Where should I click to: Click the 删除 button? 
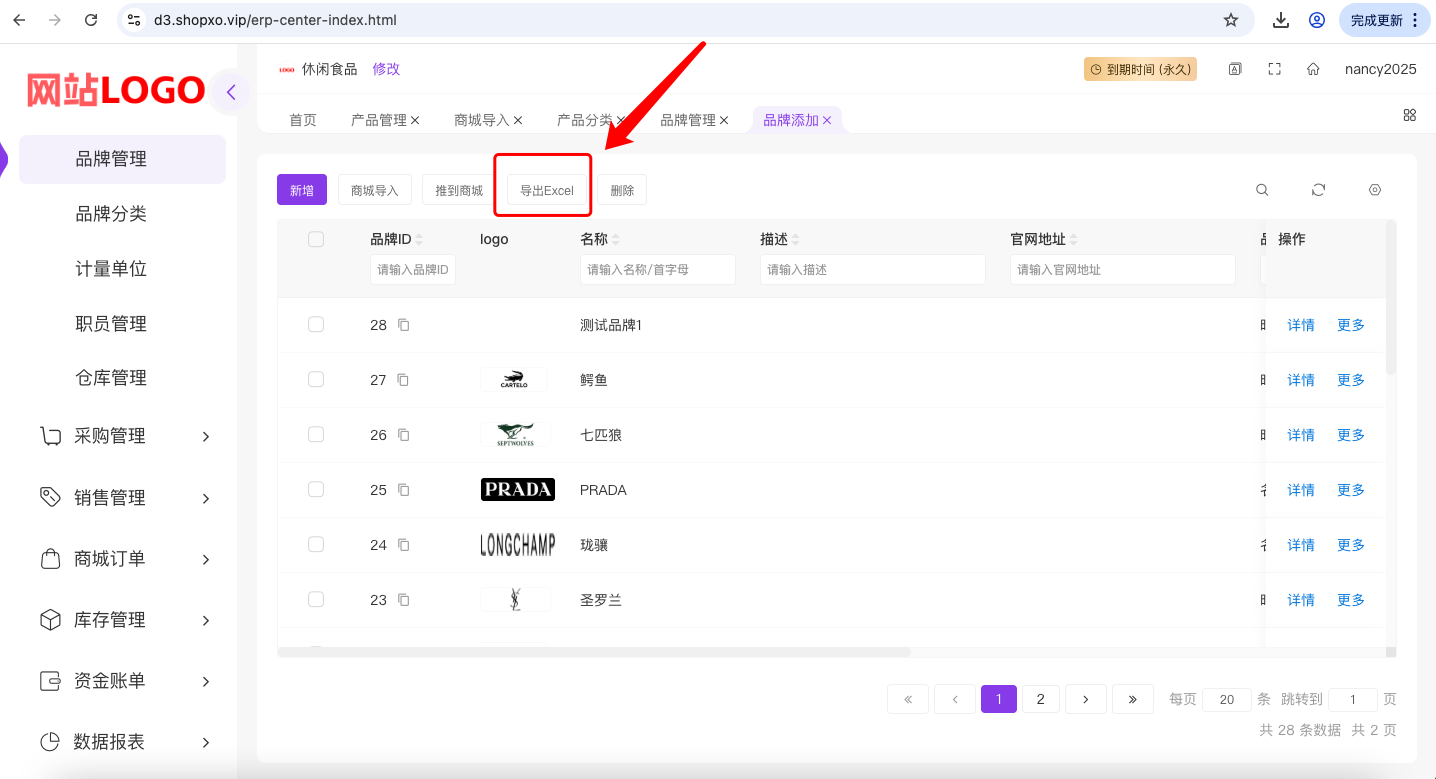pos(622,190)
